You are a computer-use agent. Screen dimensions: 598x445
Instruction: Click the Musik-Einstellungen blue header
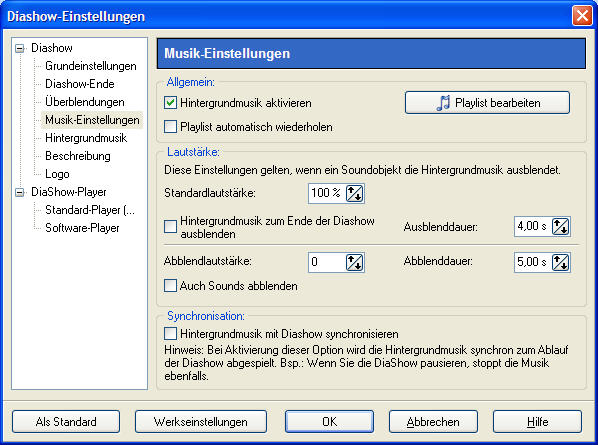coord(371,53)
